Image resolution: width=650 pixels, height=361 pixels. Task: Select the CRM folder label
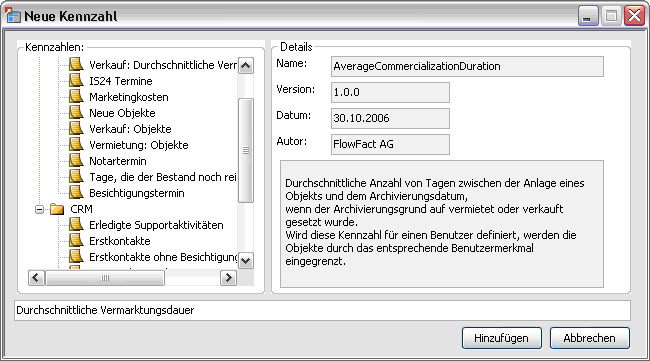pos(81,209)
